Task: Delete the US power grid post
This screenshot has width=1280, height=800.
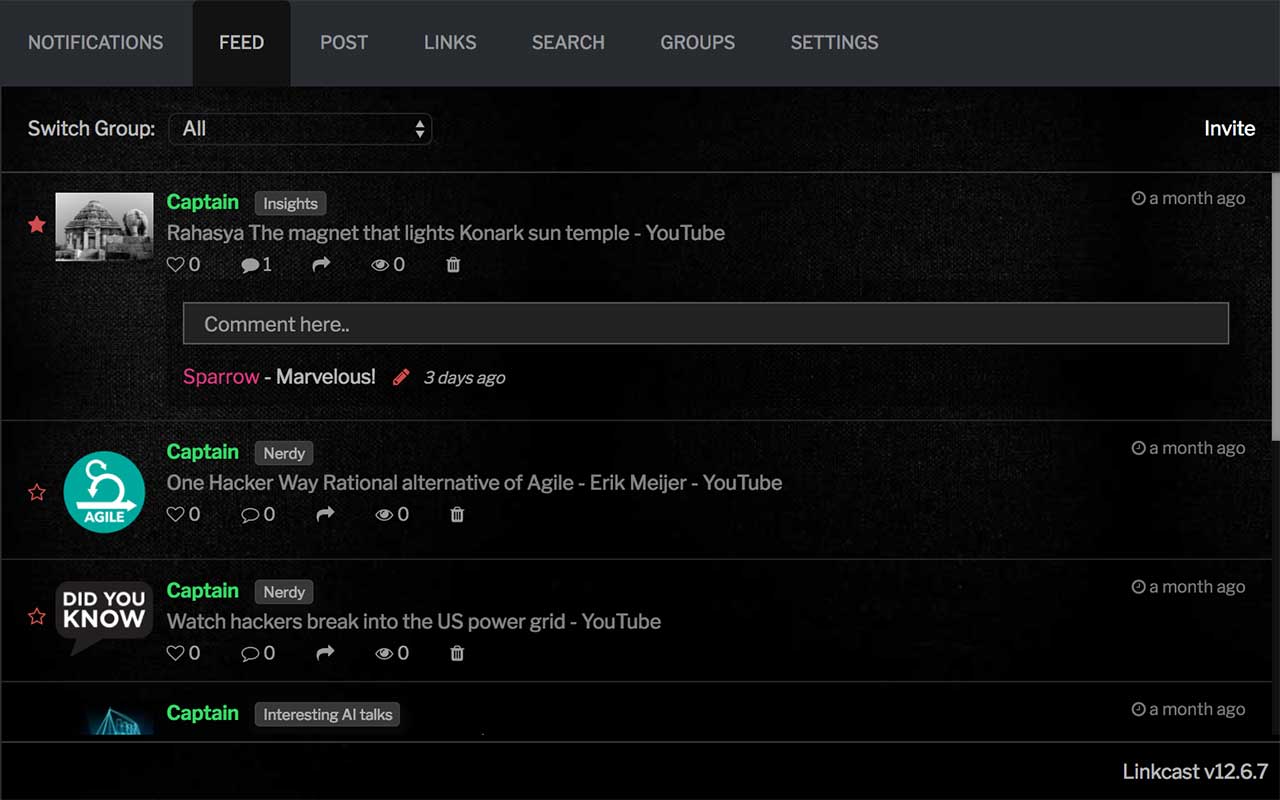Action: (457, 654)
